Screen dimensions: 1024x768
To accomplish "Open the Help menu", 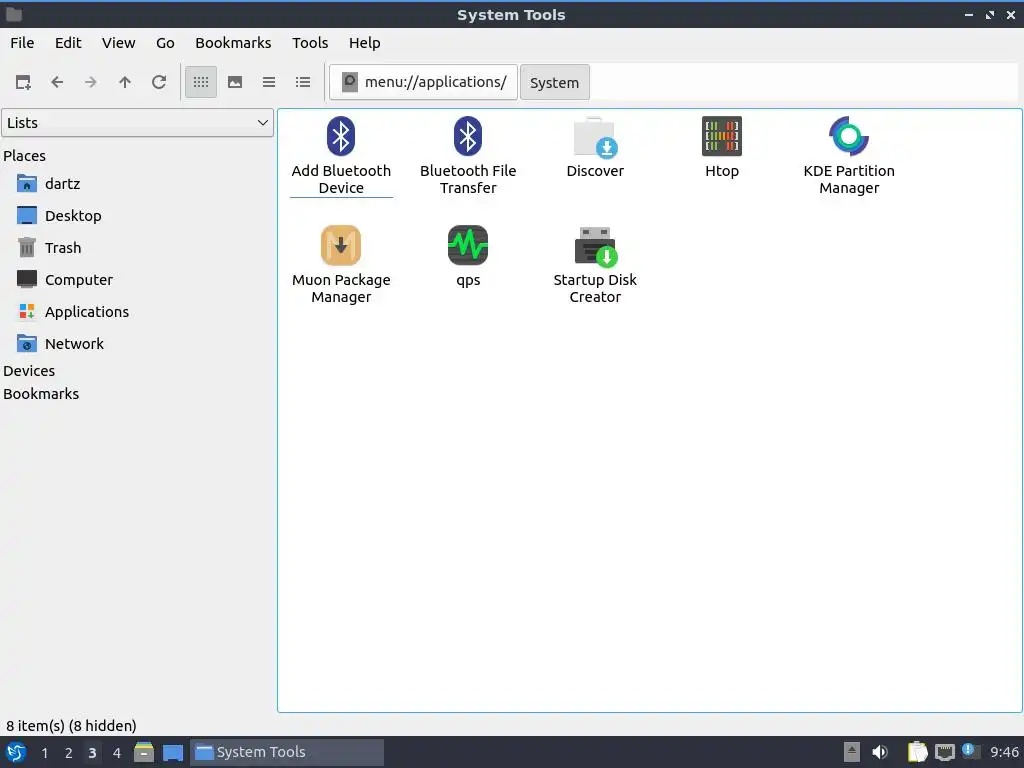I will tap(364, 43).
